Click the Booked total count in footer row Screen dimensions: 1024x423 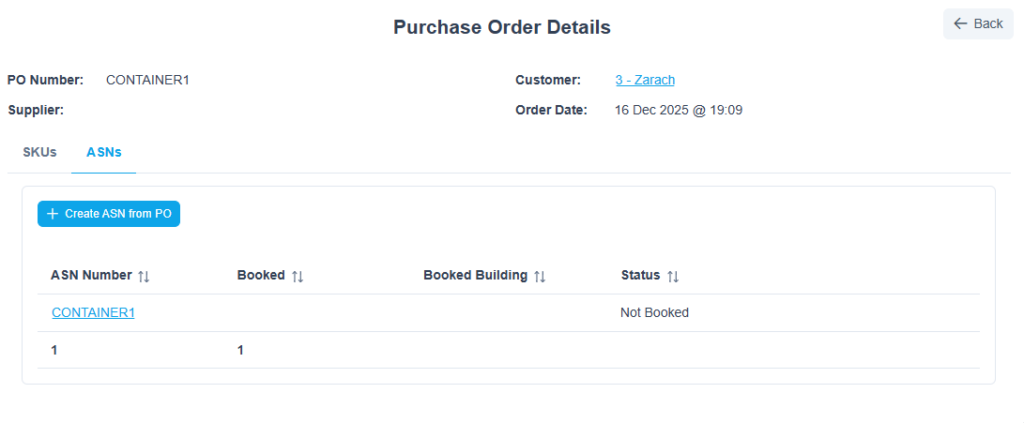tap(240, 351)
